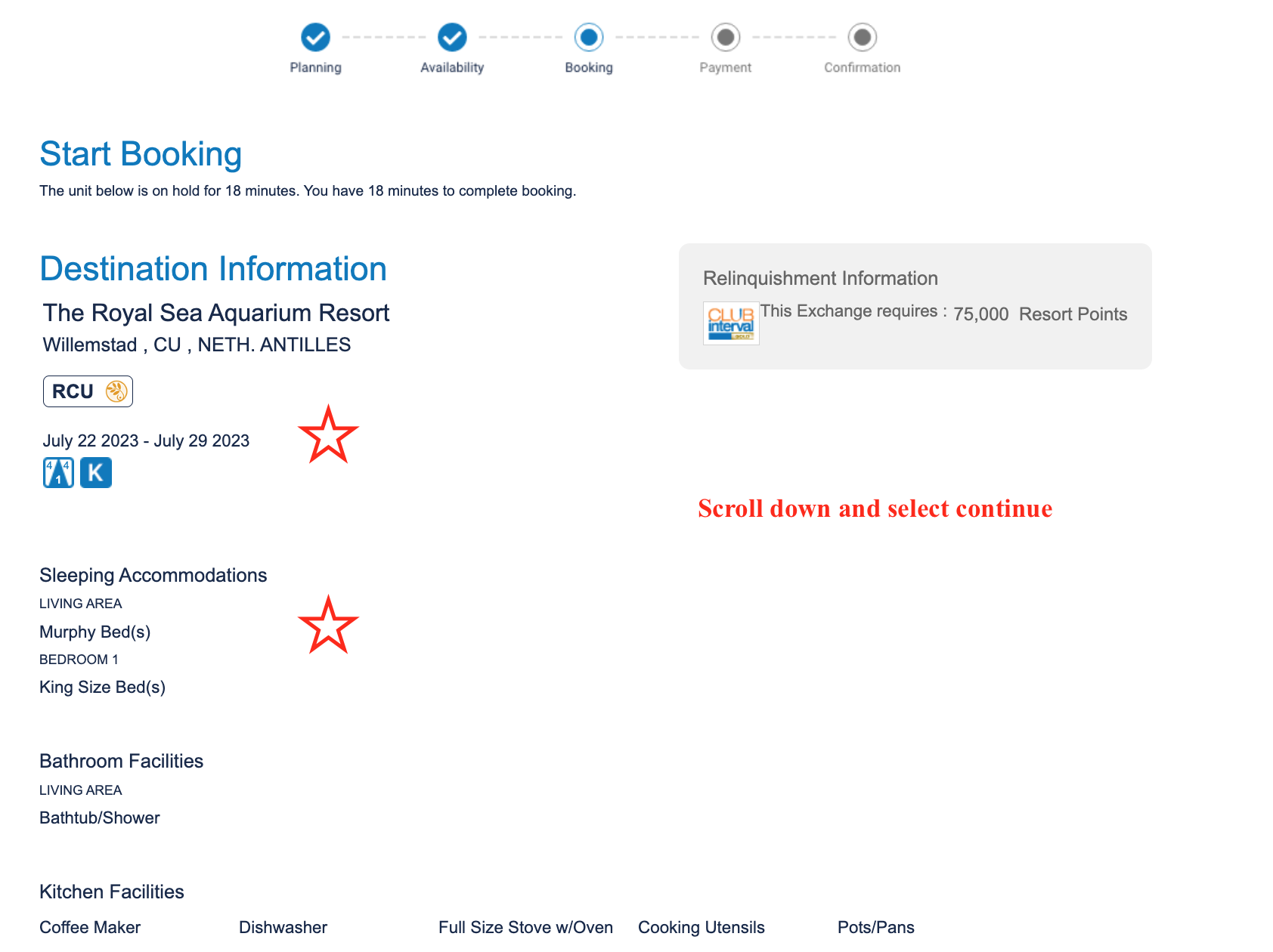Click the blue K kitchen icon
1273x952 pixels.
(x=96, y=473)
